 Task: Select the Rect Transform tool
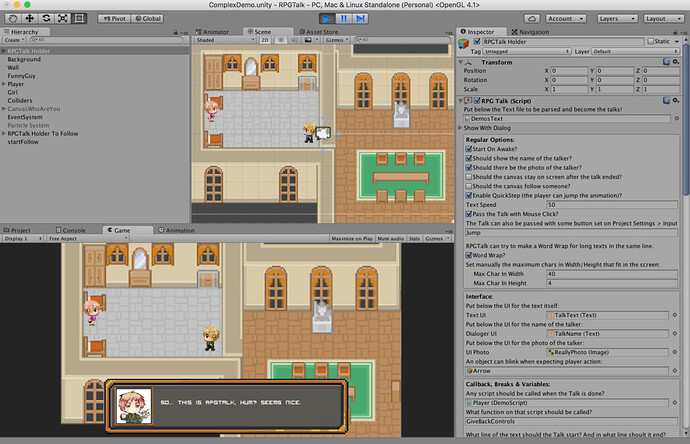[79, 18]
